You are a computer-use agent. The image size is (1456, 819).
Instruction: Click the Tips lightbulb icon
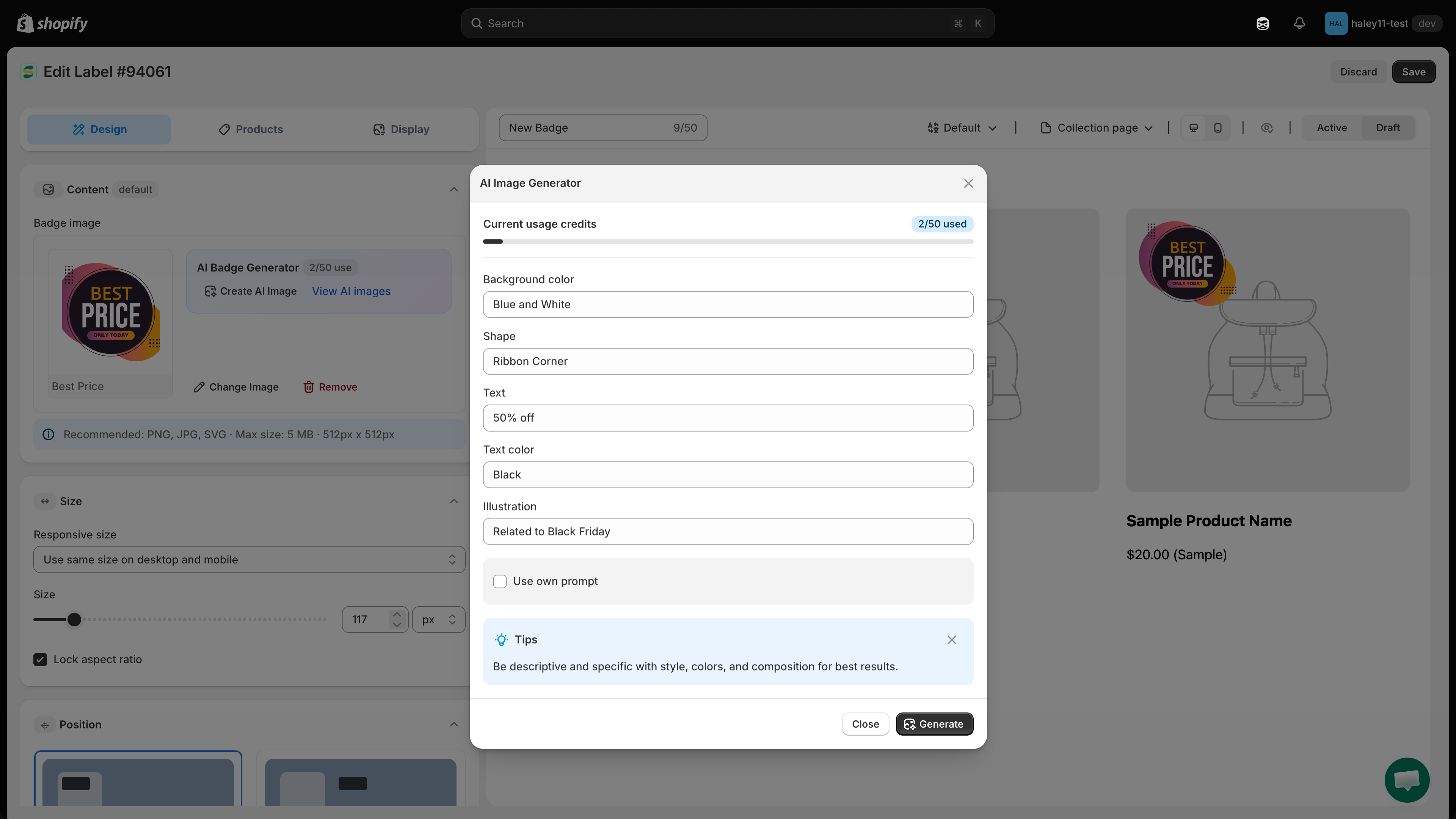pos(501,639)
